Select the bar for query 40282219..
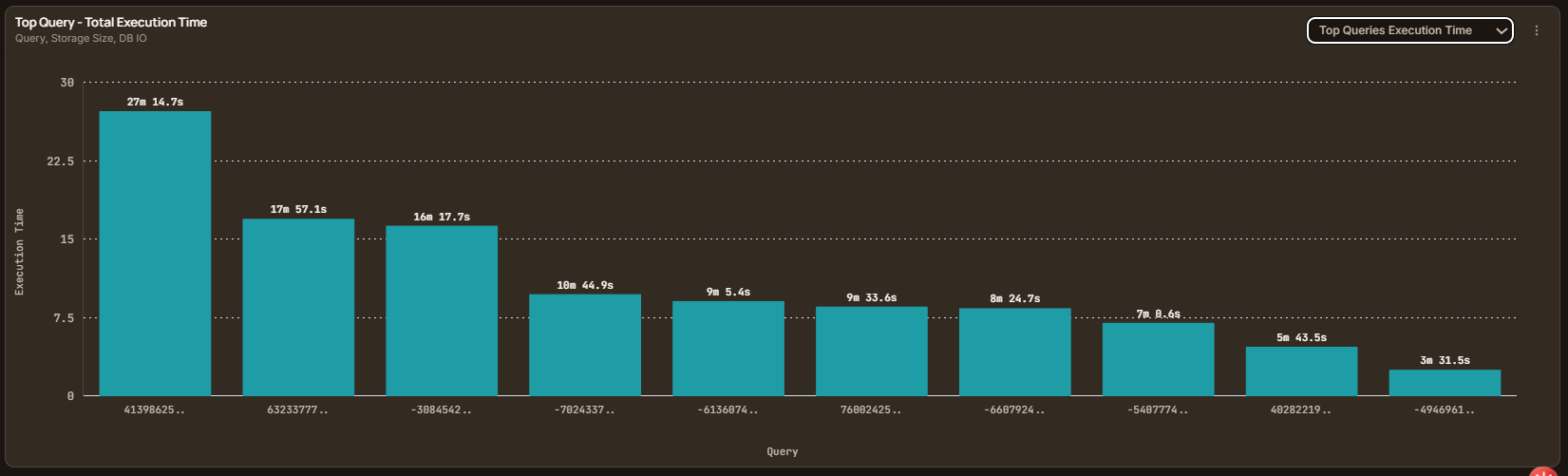This screenshot has width=1568, height=476. pyautogui.click(x=1302, y=371)
